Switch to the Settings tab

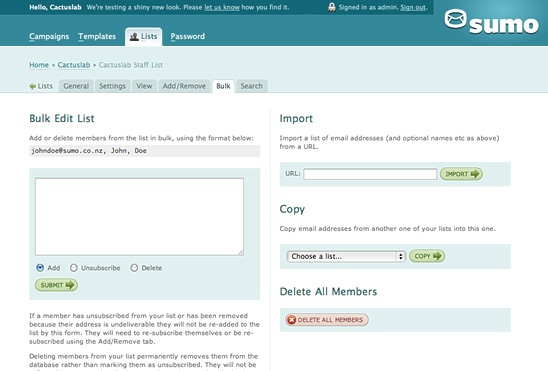pyautogui.click(x=112, y=86)
